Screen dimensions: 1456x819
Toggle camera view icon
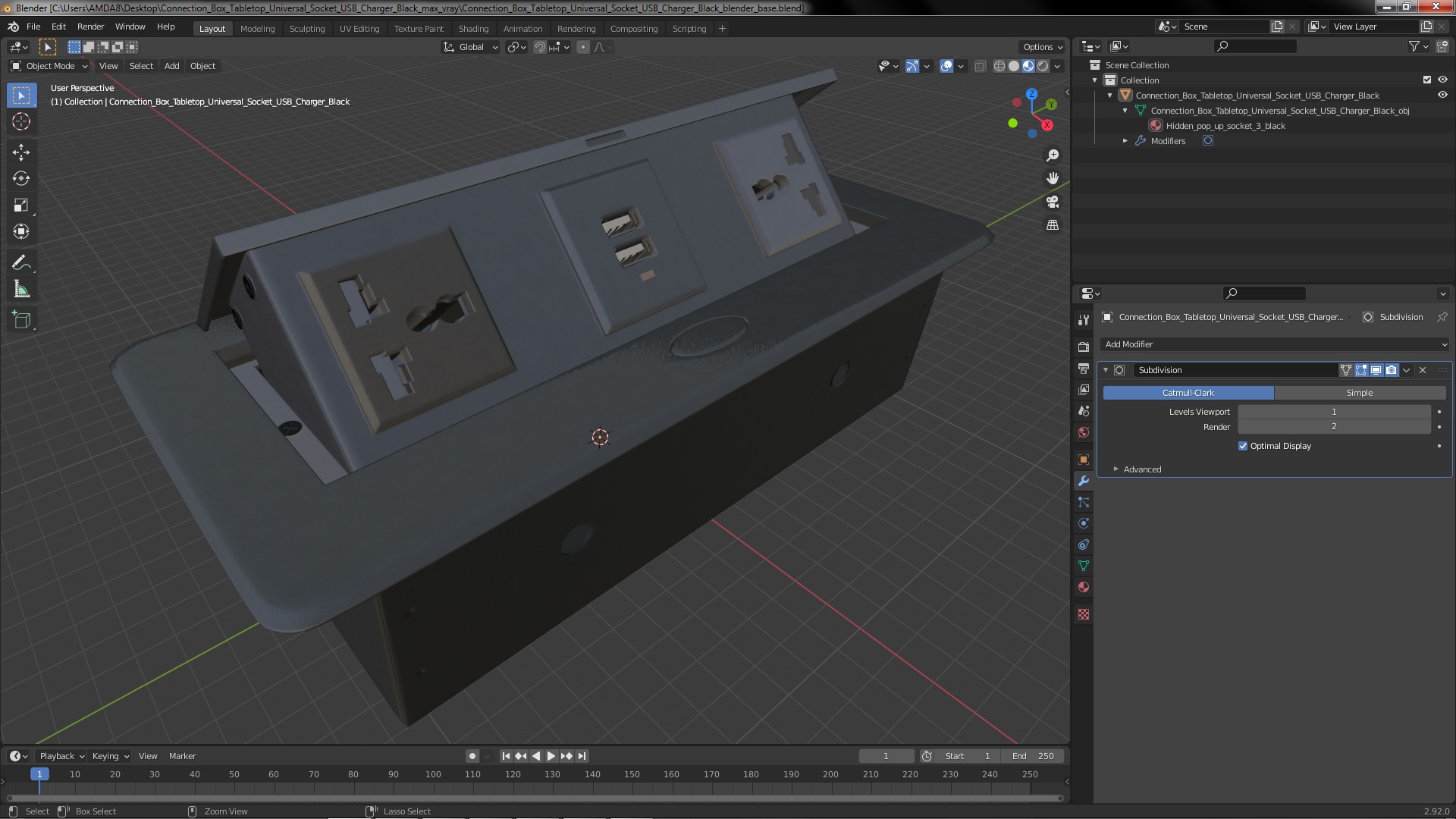[1053, 202]
